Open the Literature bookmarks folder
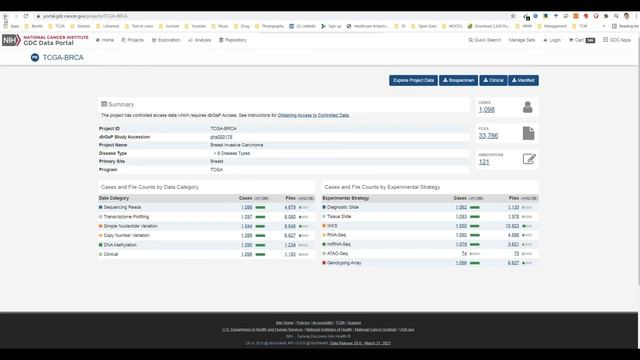Viewport: 640px width, 360px height. coord(108,26)
